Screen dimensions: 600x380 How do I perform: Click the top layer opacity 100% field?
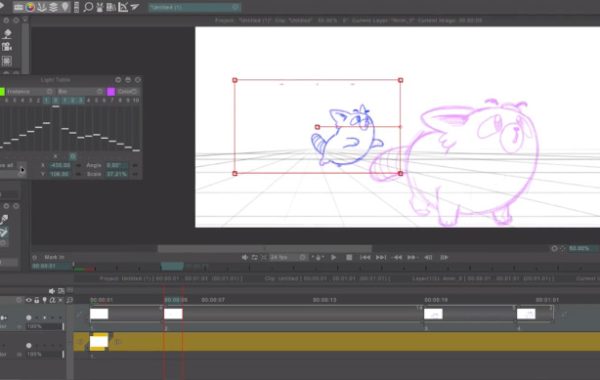44,326
